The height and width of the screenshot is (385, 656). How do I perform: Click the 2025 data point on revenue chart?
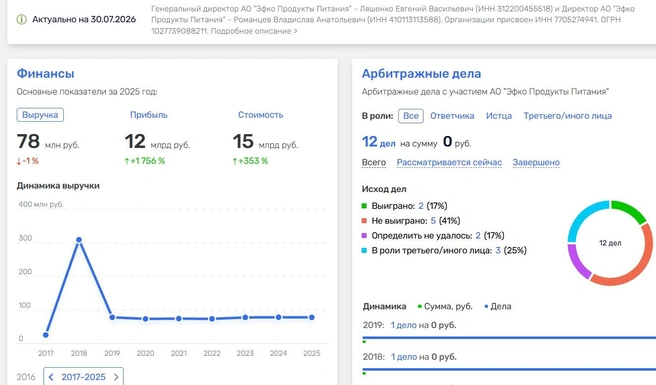[312, 317]
